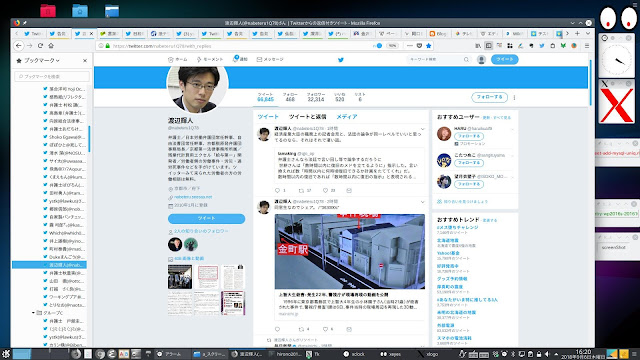640x360 pixels.
Task: Open the Yahoo!基金 trend
Action: pyautogui.click(x=448, y=253)
